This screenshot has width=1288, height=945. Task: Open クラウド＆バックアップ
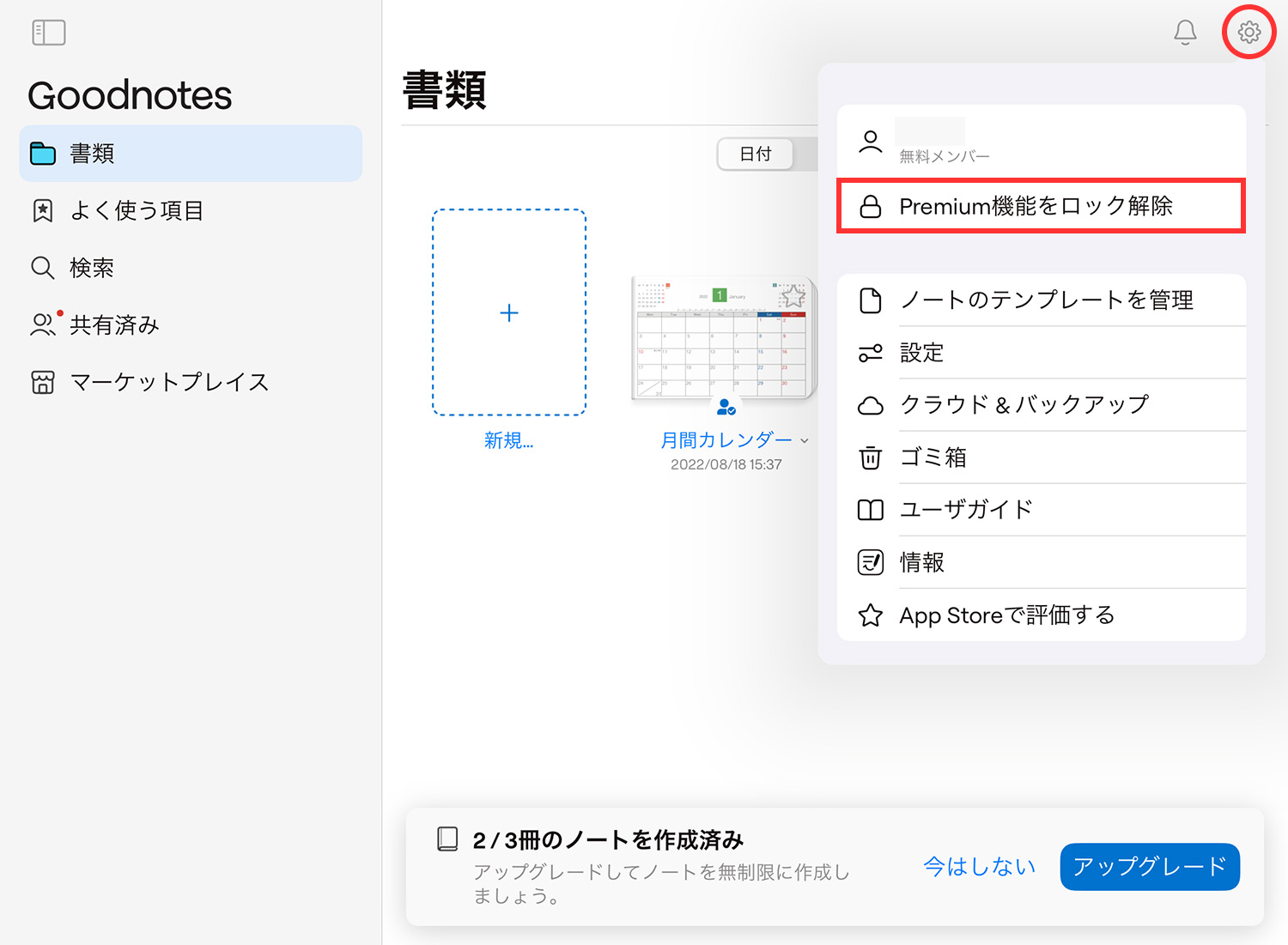1041,405
